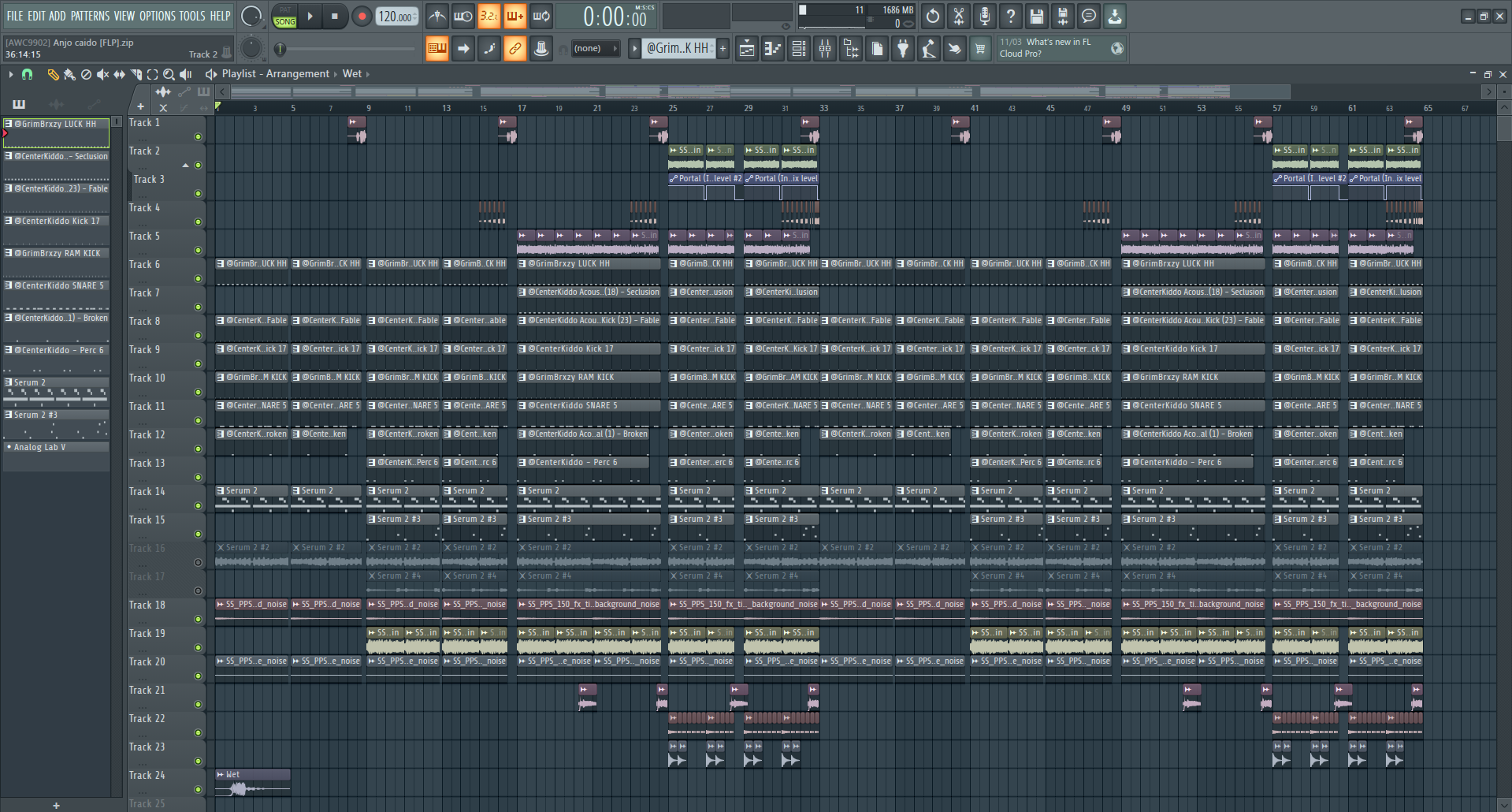Toggle the playlist snap magnet
The image size is (1512, 812).
click(28, 74)
